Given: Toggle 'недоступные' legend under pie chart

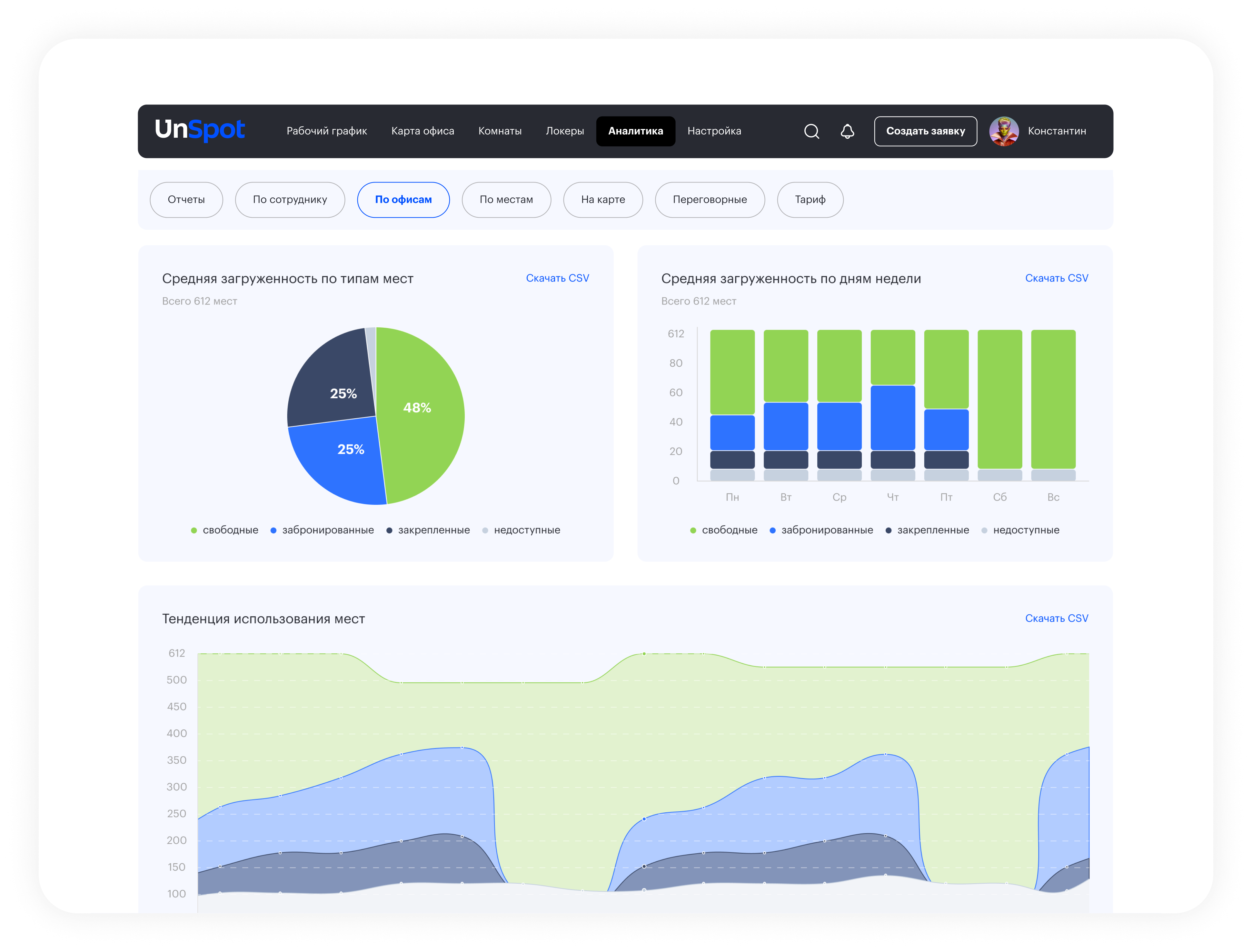Looking at the screenshot, I should (x=526, y=531).
